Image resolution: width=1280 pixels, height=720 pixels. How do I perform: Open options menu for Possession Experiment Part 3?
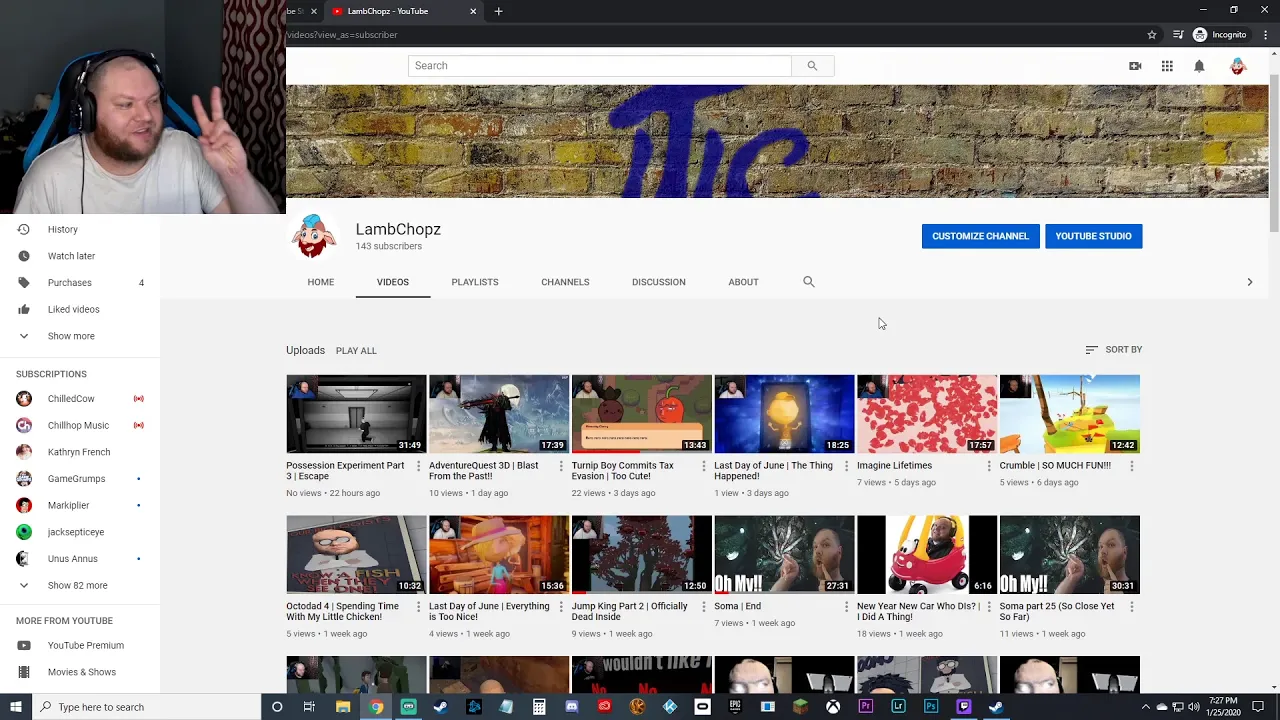click(418, 466)
